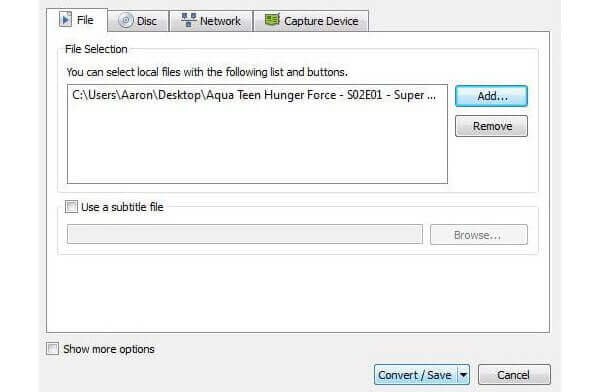Image resolution: width=600 pixels, height=392 pixels.
Task: Click the Disc tab CD icon
Action: coord(126,21)
